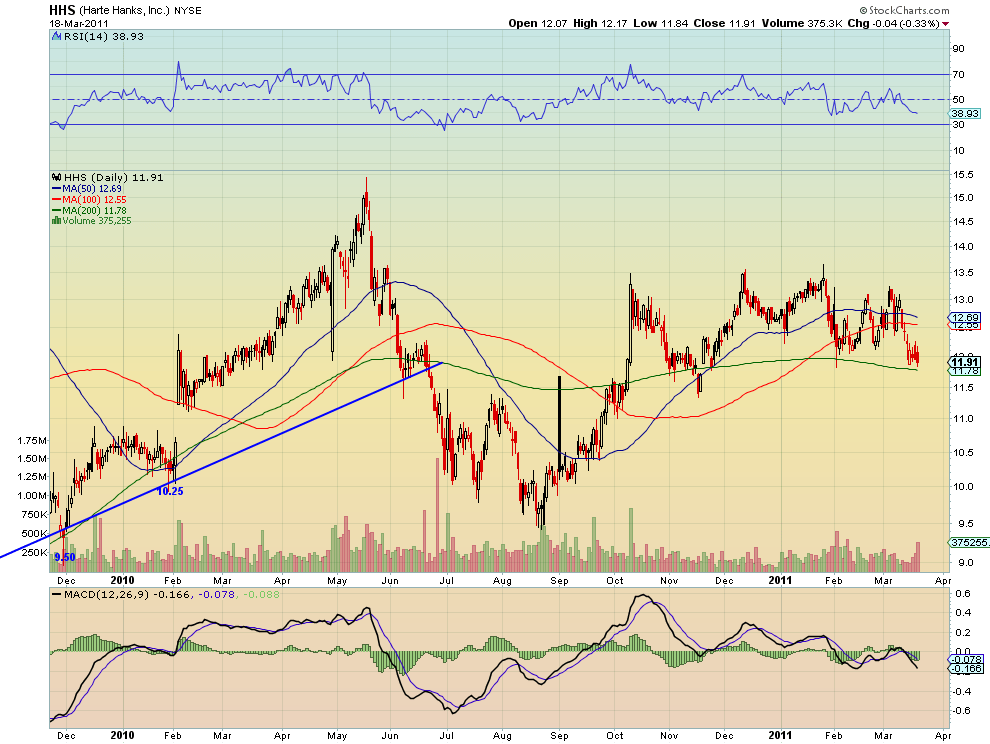Select the MA(50) blue legend line

(x=56, y=188)
